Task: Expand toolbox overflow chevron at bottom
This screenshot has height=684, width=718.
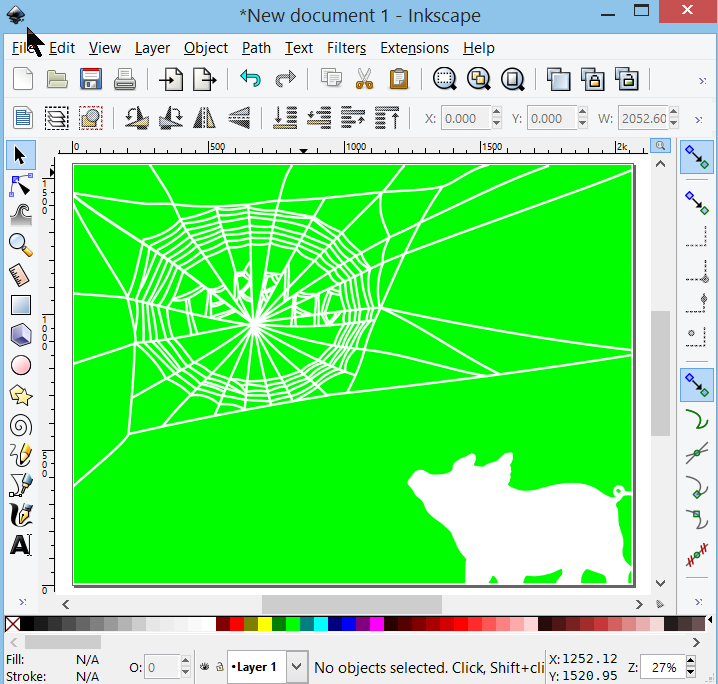Action: (22, 602)
